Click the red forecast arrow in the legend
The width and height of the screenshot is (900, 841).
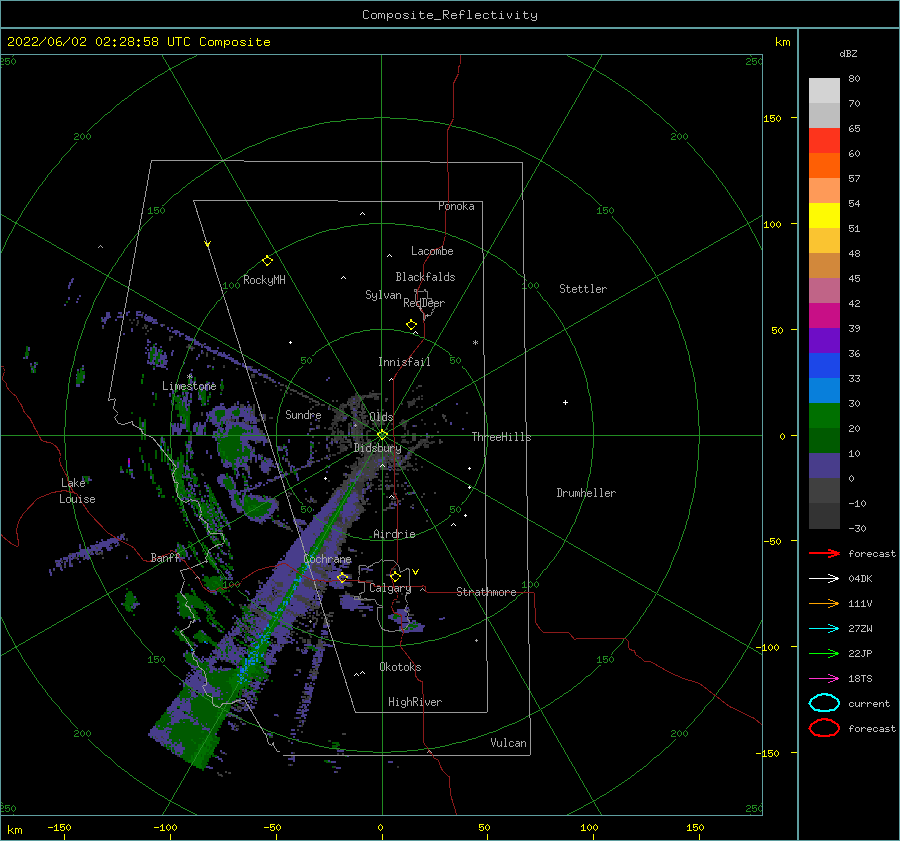pyautogui.click(x=824, y=553)
